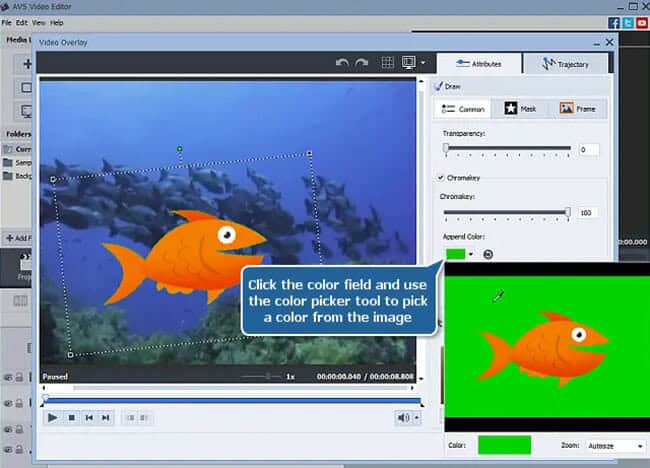The height and width of the screenshot is (468, 650).
Task: Click the redo arrow in overlay toolbar
Action: (359, 63)
